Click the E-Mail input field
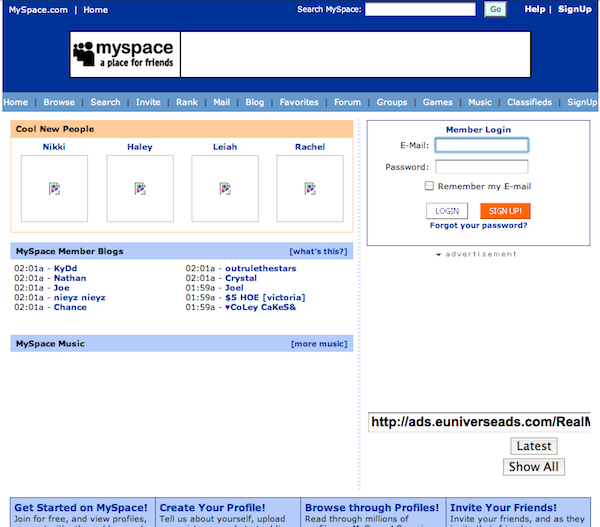 point(482,145)
